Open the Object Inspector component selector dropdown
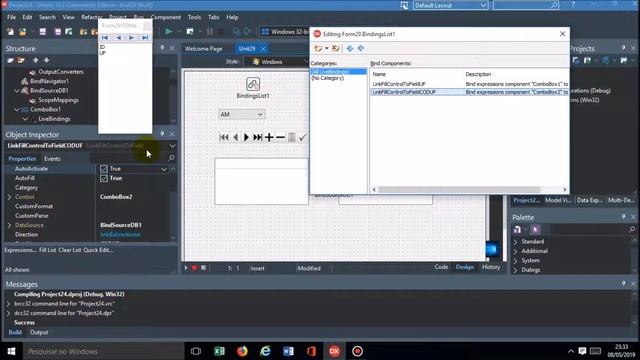The width and height of the screenshot is (640, 360). [x=172, y=146]
